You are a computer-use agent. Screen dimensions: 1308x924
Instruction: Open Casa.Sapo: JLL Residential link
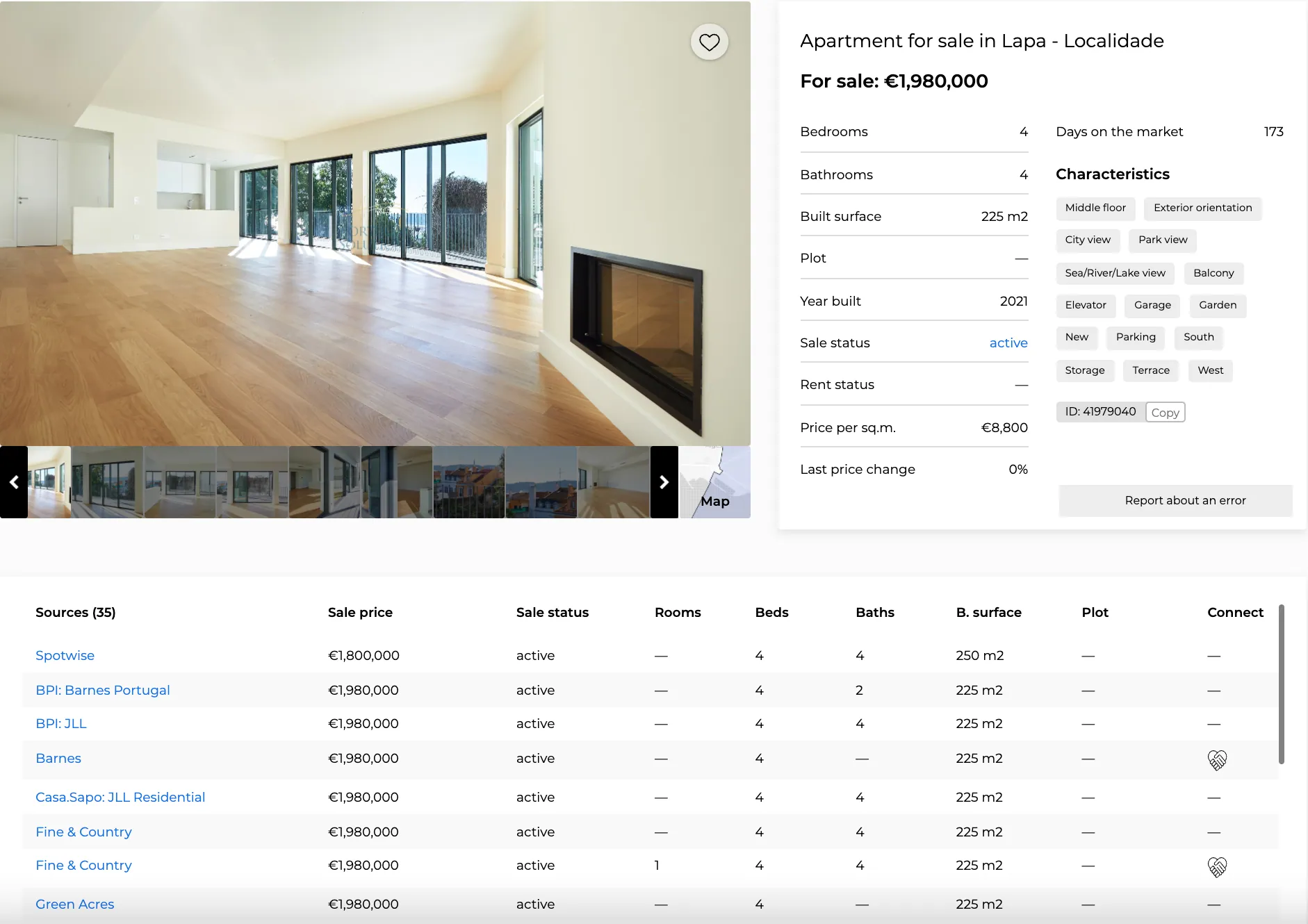pos(120,797)
